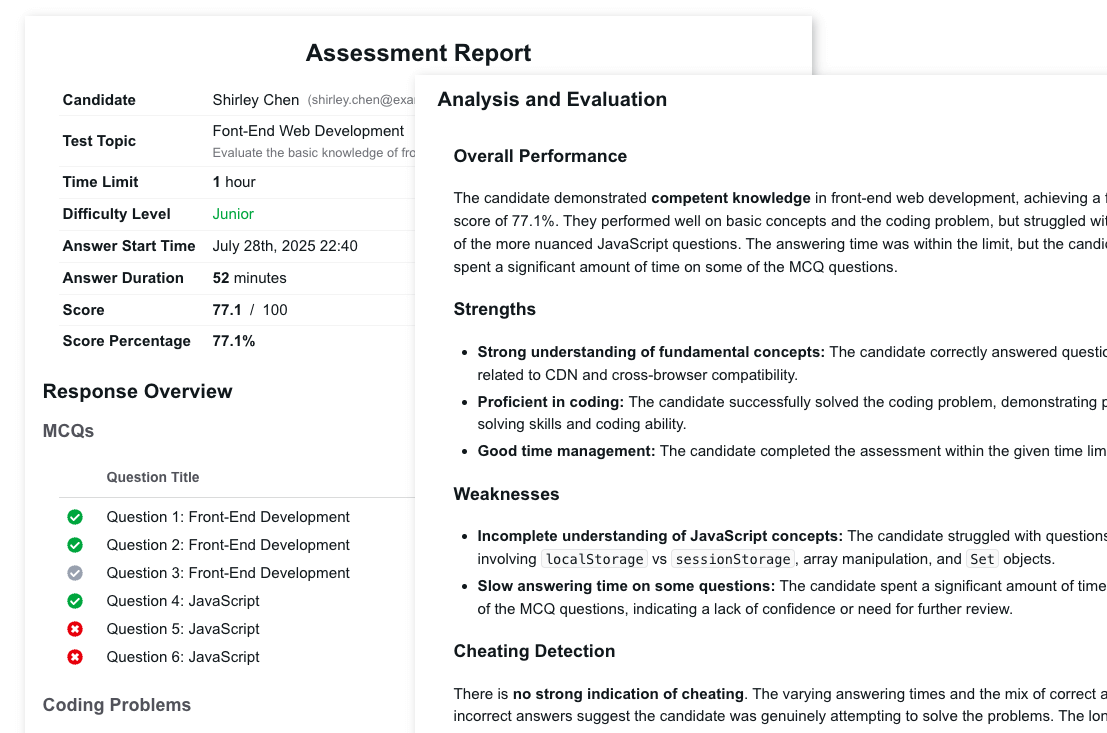Expand the MCQs section

[x=67, y=431]
